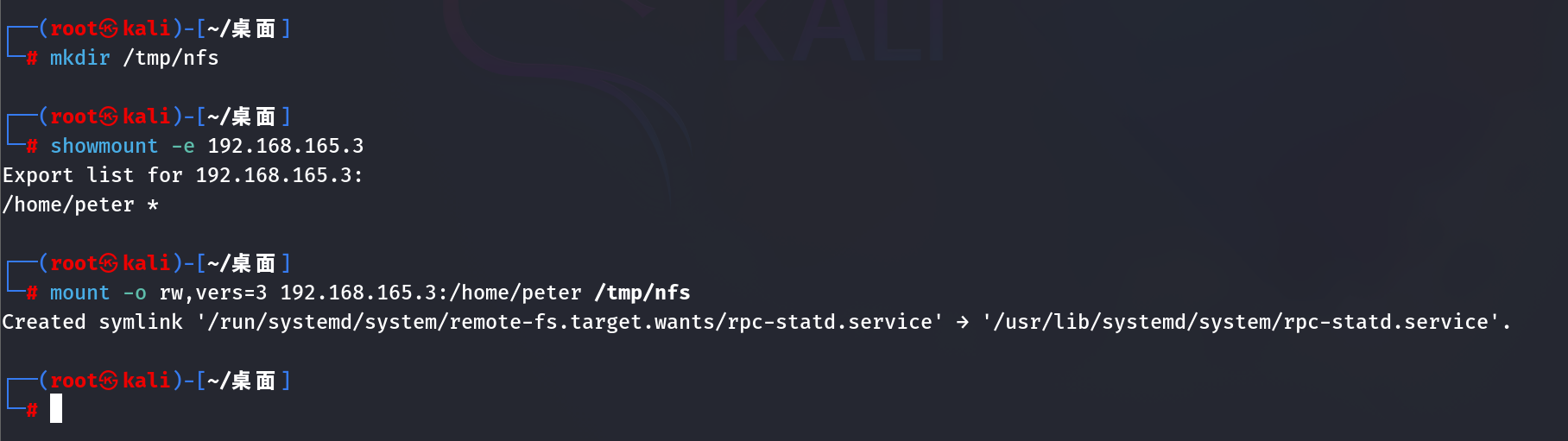Click the /home/peter export entry
1568x441 pixels.
(x=69, y=205)
